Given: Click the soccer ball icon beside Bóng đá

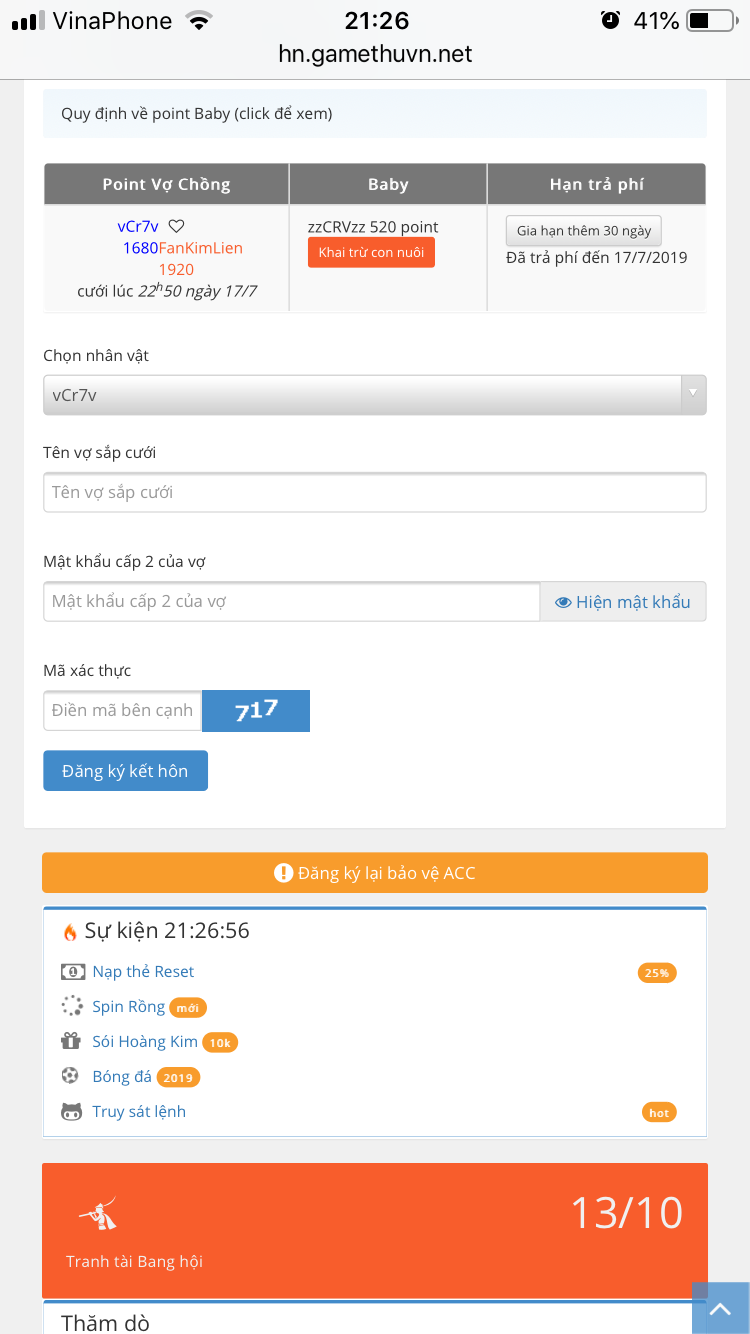Looking at the screenshot, I should [x=71, y=1076].
